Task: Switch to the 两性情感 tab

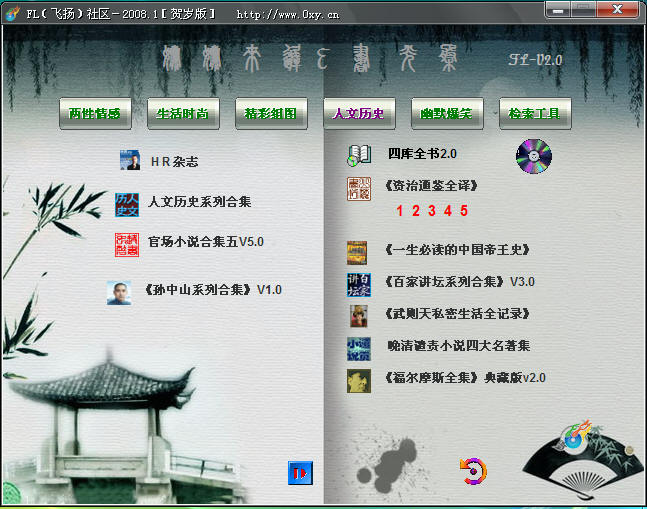Action: (x=95, y=114)
